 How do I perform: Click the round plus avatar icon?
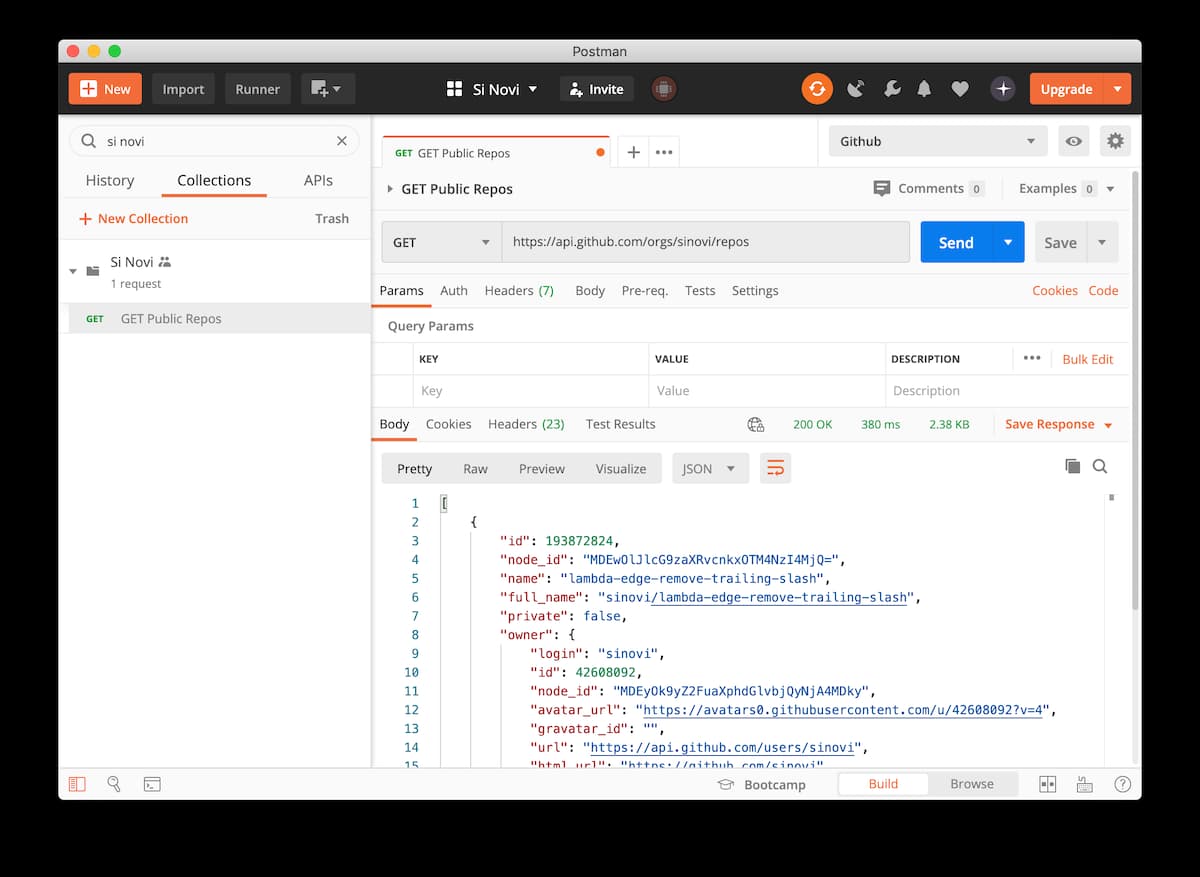(1003, 89)
